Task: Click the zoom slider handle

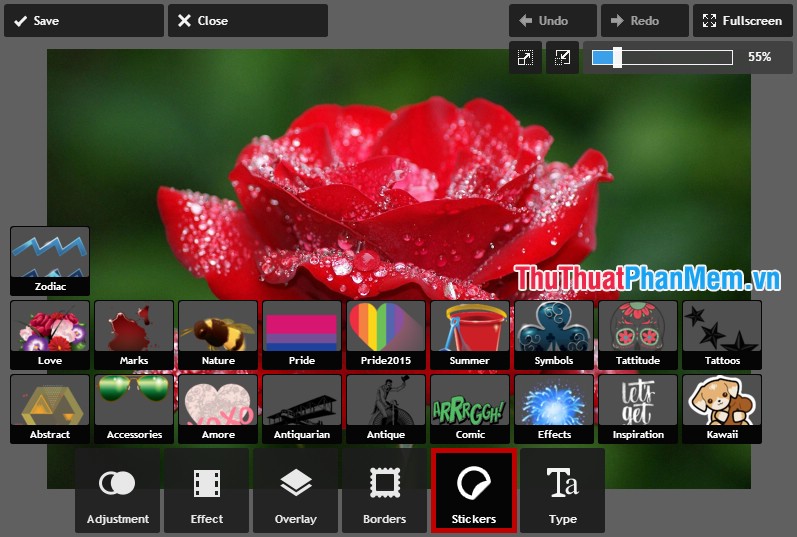Action: point(617,57)
